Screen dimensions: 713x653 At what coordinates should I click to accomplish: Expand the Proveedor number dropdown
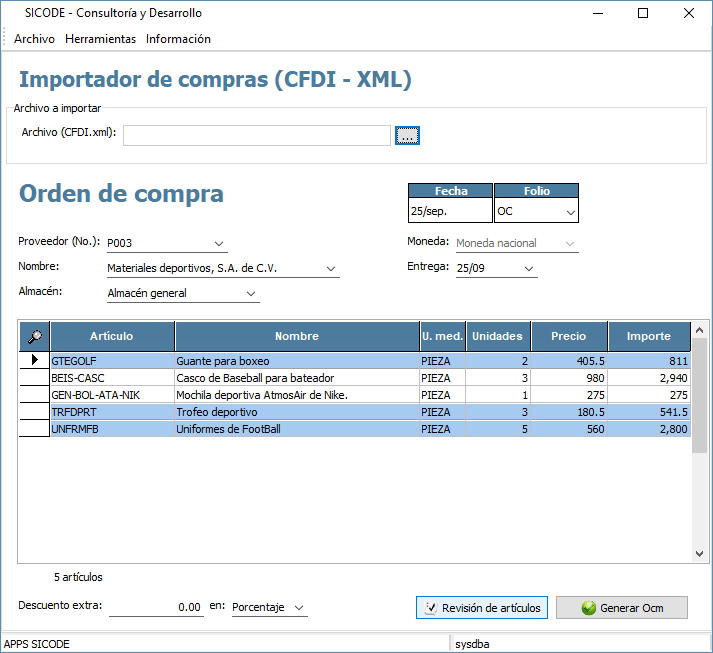[x=219, y=243]
